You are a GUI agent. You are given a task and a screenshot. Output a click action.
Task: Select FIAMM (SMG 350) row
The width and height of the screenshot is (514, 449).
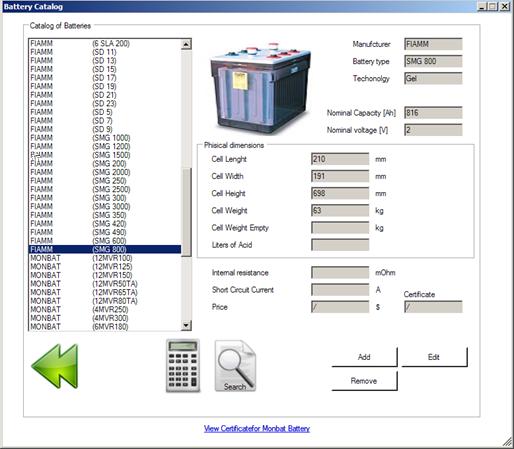[105, 215]
